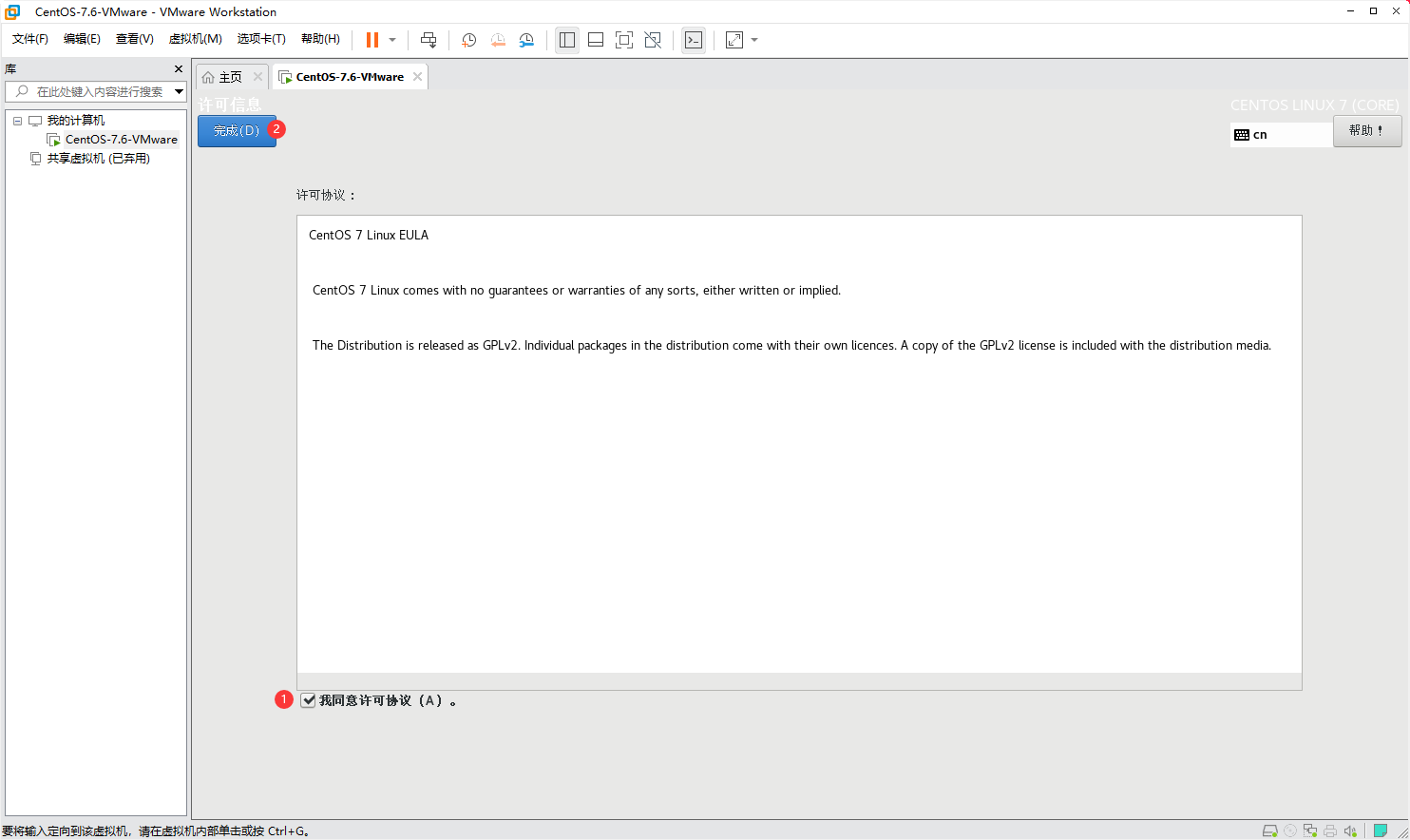Send Ctrl+Alt+Del to the virtual machine
This screenshot has width=1410, height=840.
coord(429,40)
